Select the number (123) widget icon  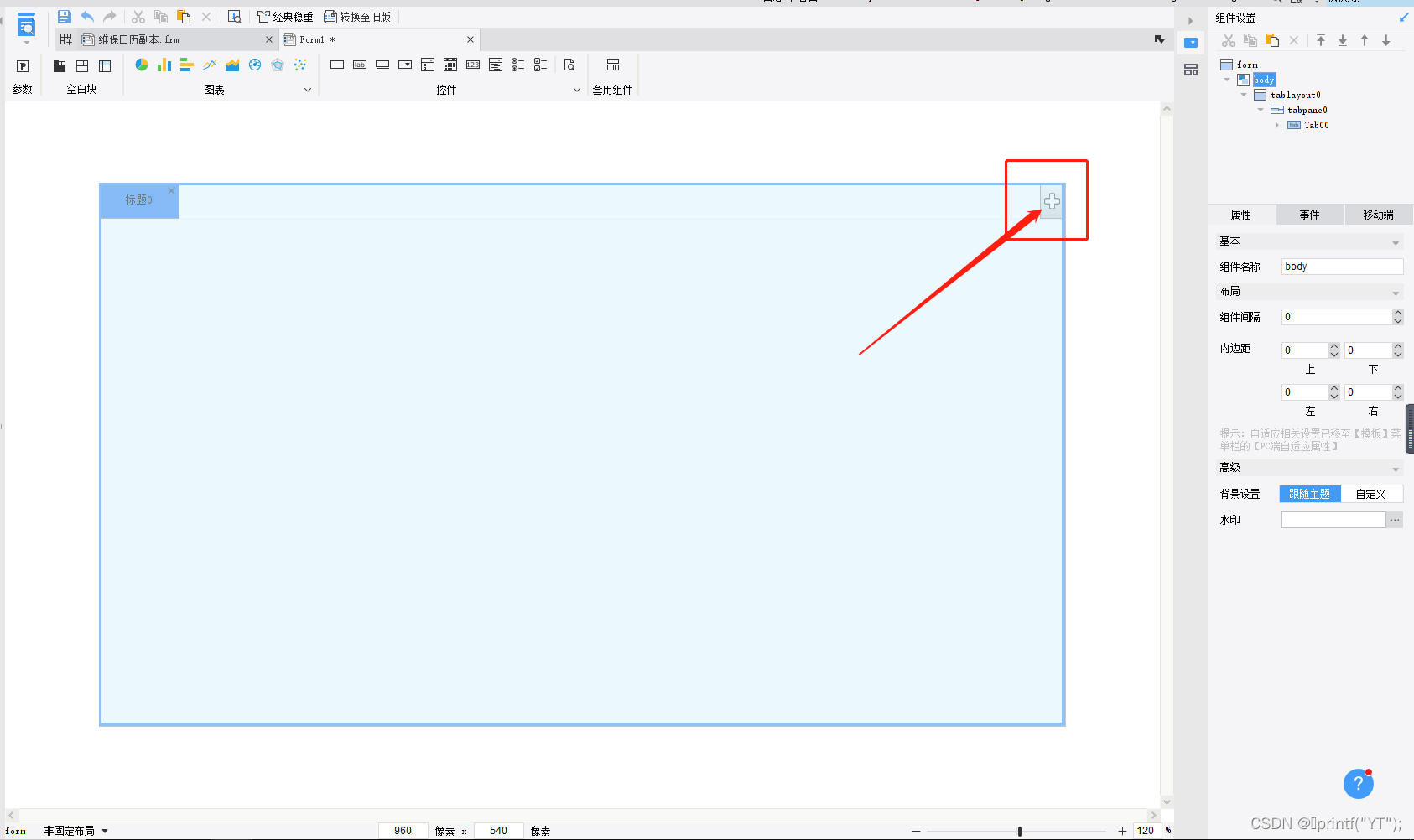coord(473,65)
